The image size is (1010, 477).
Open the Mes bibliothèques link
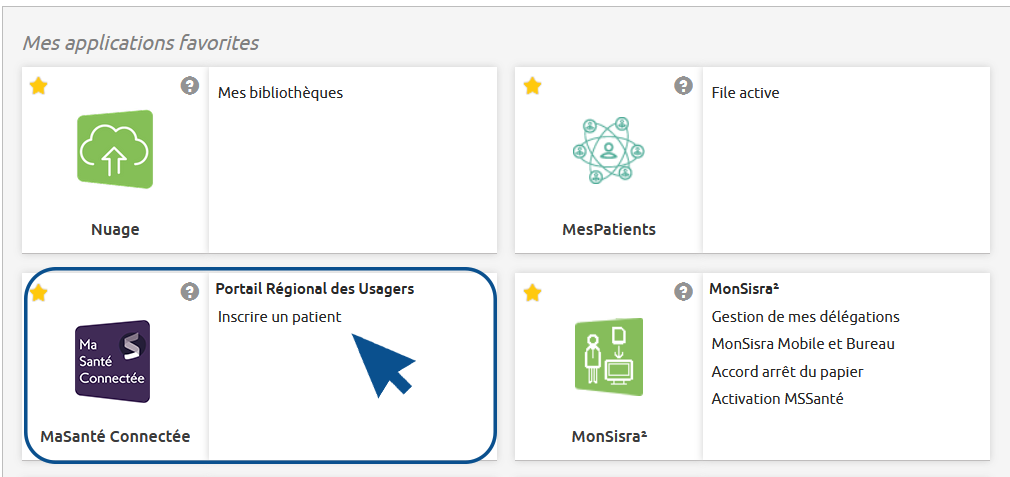click(x=280, y=93)
